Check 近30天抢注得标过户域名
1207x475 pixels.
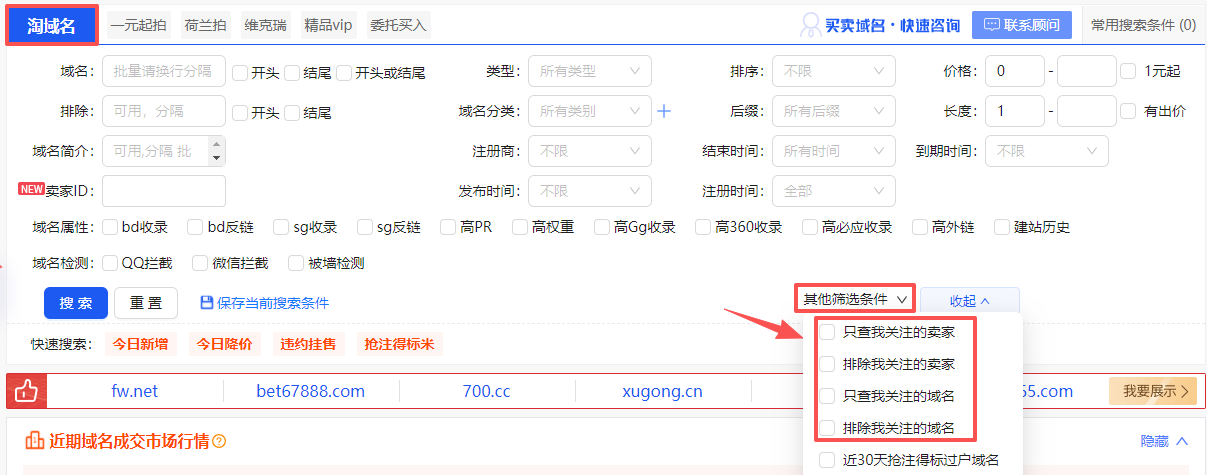pos(827,460)
